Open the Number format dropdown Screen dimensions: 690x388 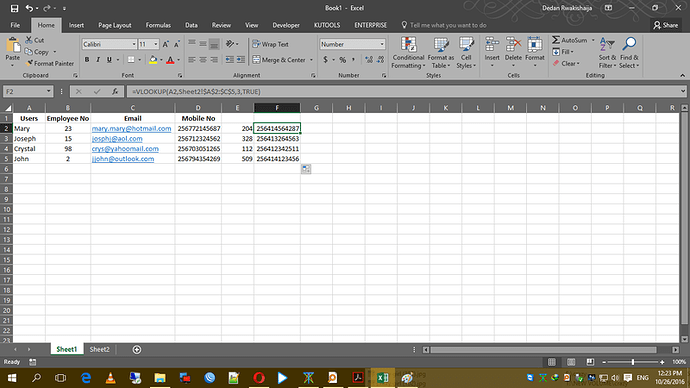[x=382, y=44]
